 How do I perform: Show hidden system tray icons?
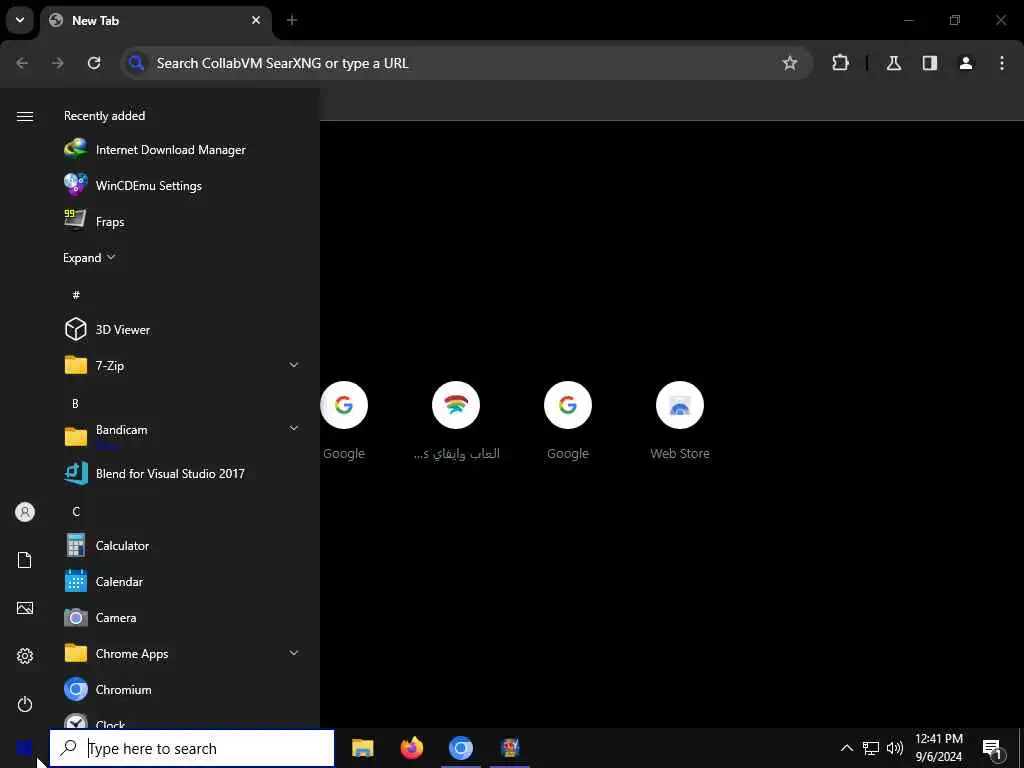tap(846, 748)
